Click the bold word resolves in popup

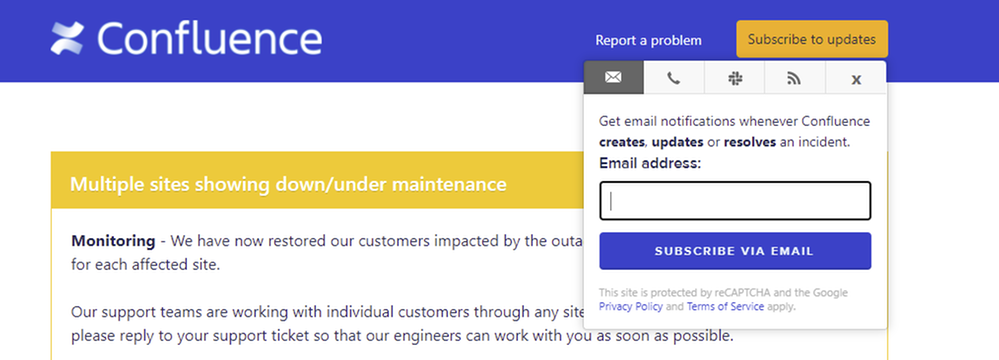pyautogui.click(x=749, y=142)
